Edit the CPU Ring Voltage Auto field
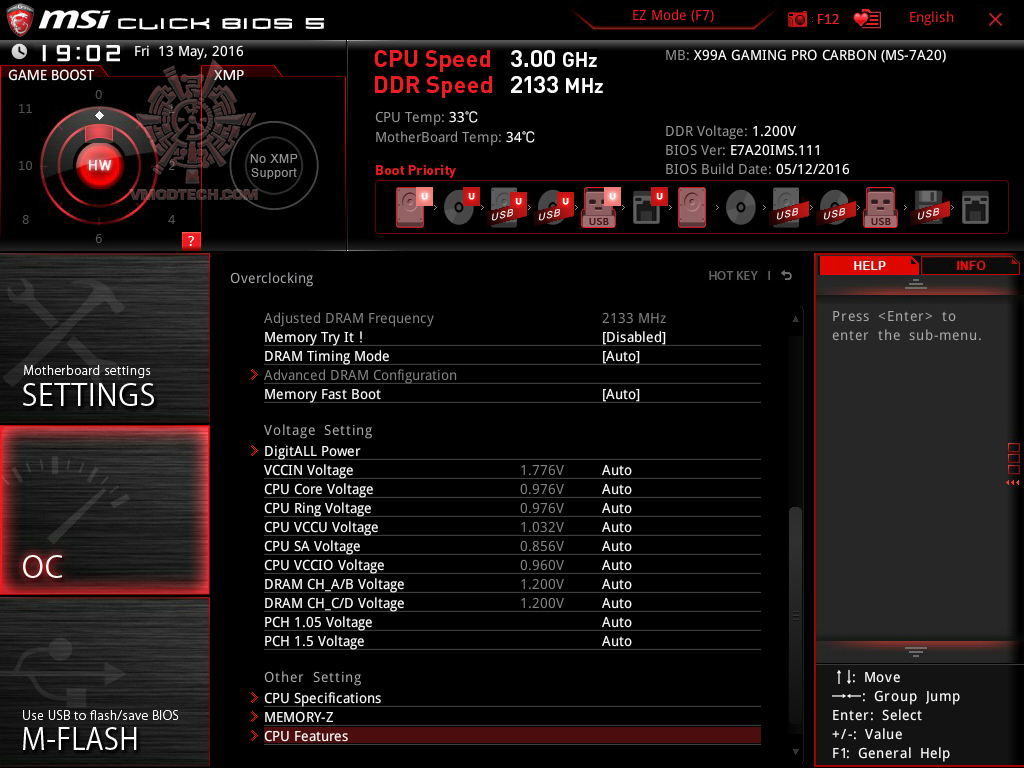 [x=616, y=507]
